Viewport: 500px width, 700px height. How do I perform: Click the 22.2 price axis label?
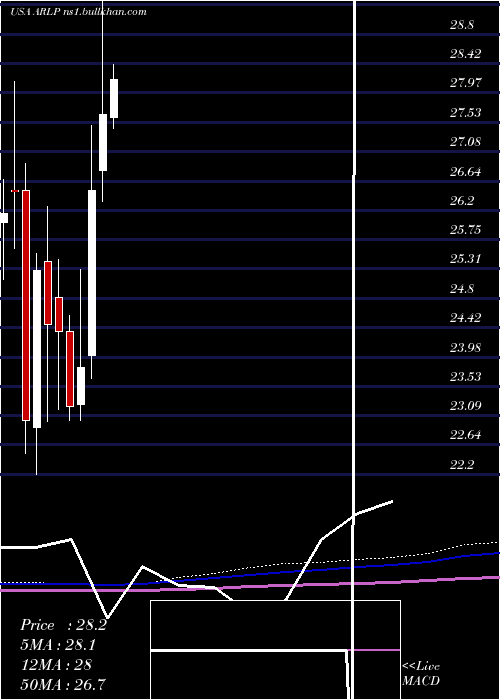click(462, 465)
